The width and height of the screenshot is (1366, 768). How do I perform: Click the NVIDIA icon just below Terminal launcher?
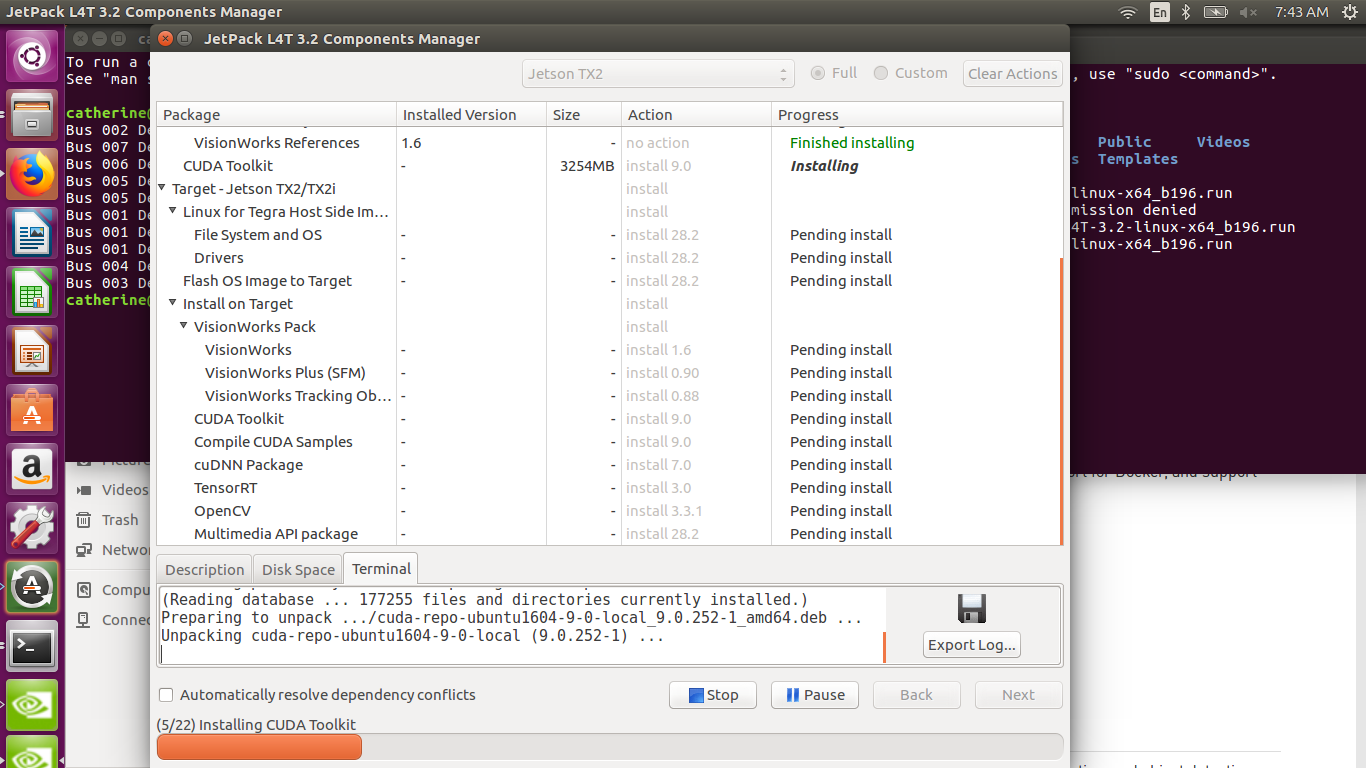click(33, 705)
